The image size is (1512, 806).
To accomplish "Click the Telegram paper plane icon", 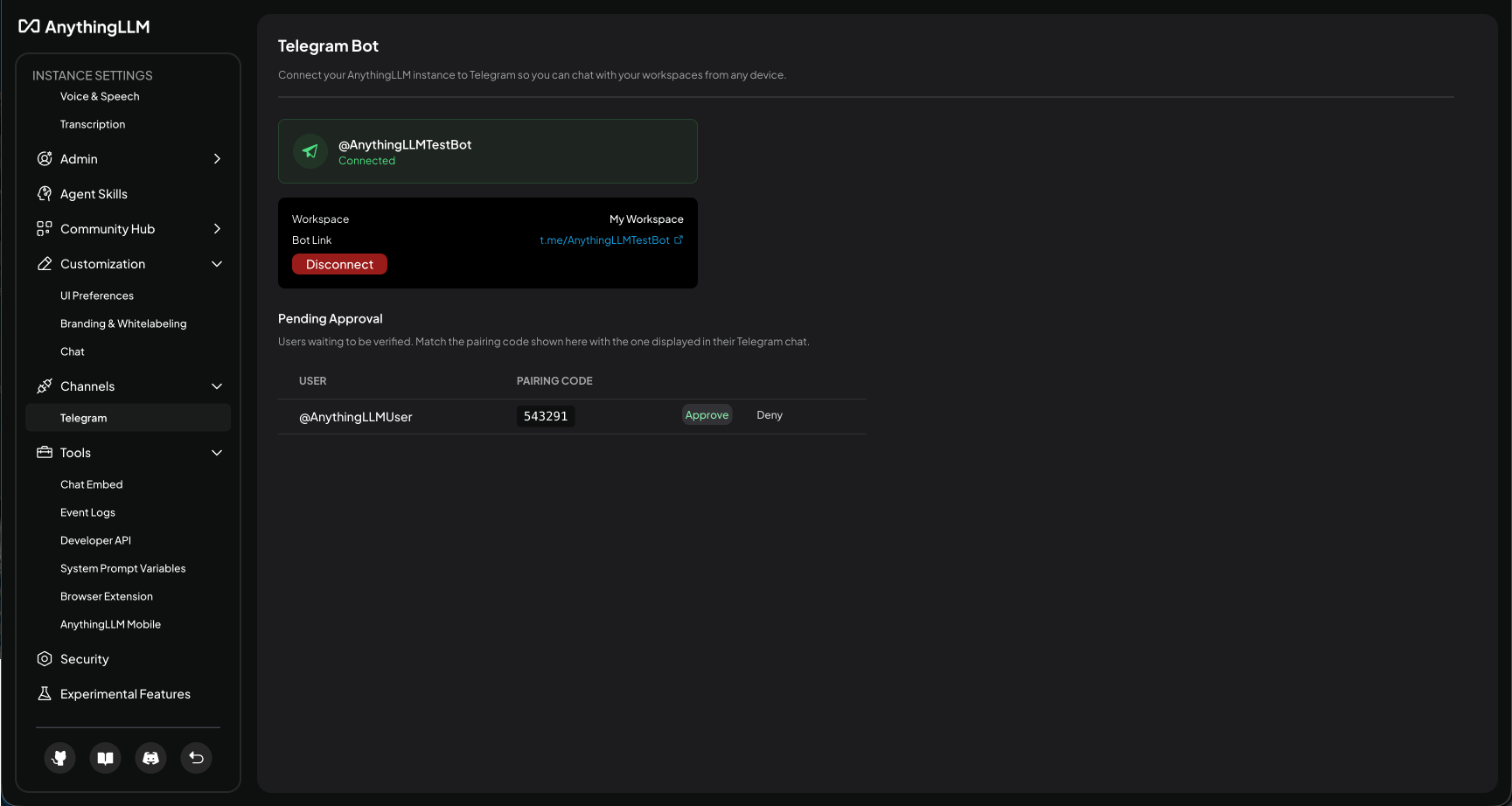I will click(310, 150).
